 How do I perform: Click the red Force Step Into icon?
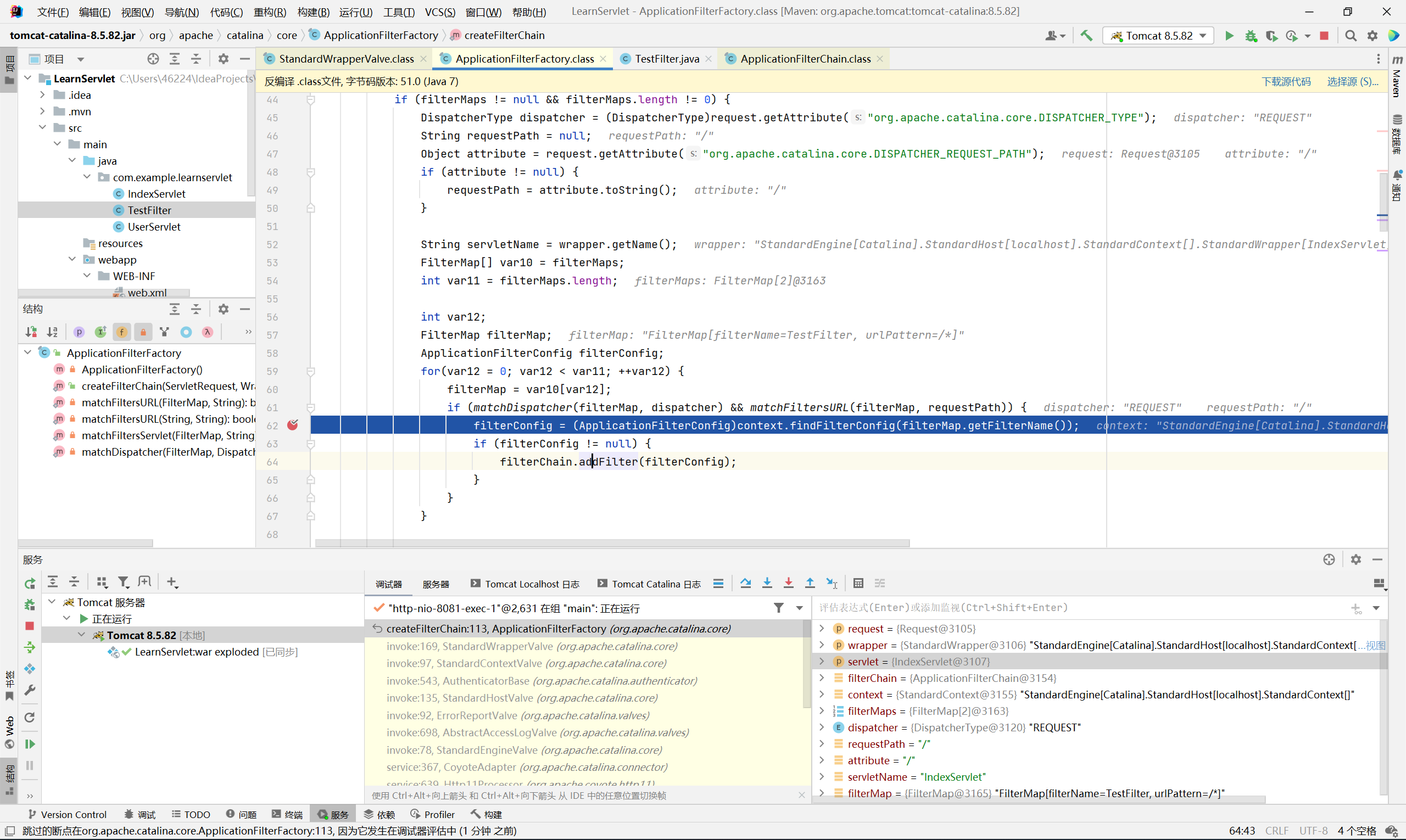tap(788, 583)
